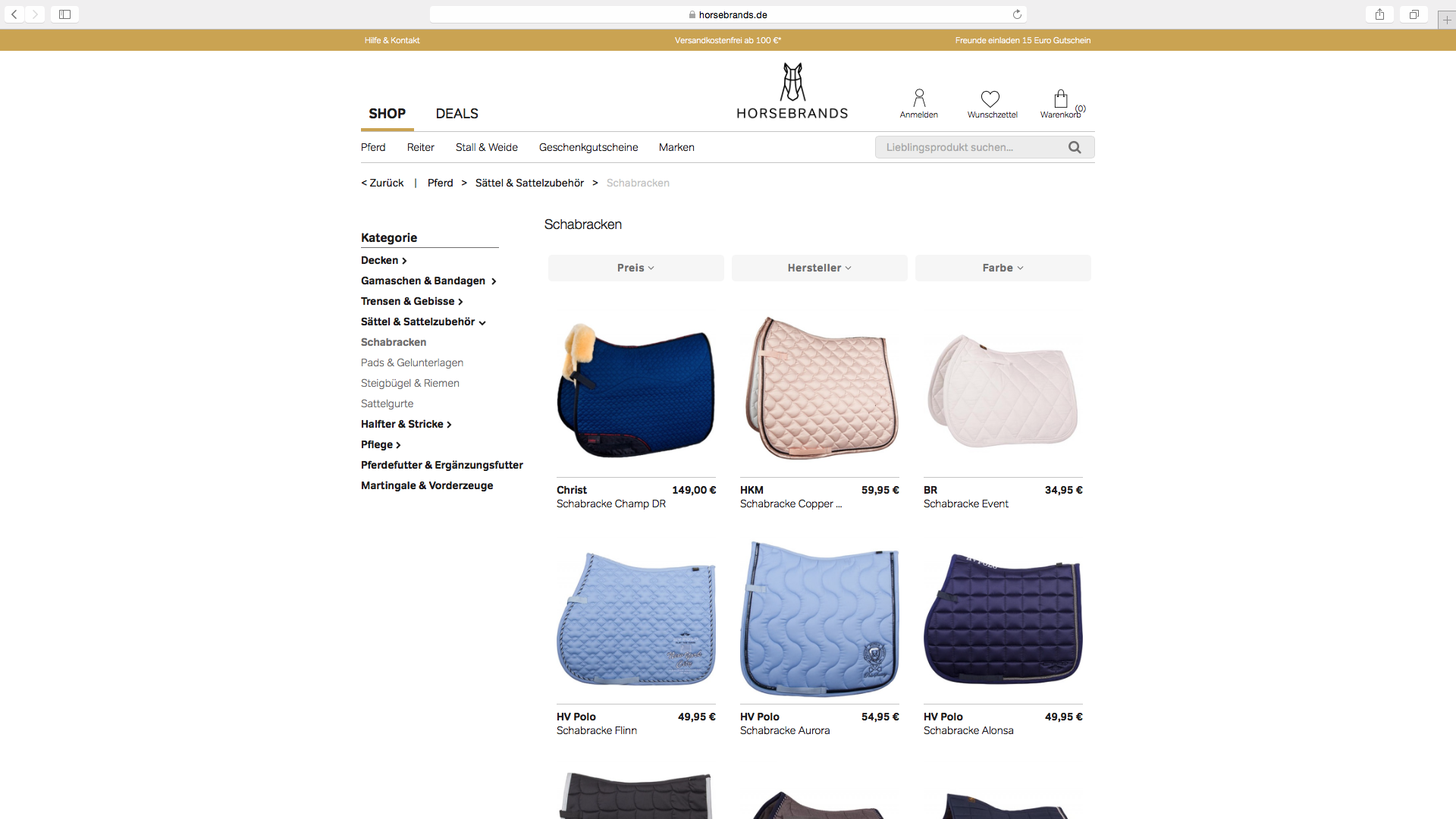Click Schabracke Aurora product name
This screenshot has width=1456, height=819.
click(x=785, y=730)
